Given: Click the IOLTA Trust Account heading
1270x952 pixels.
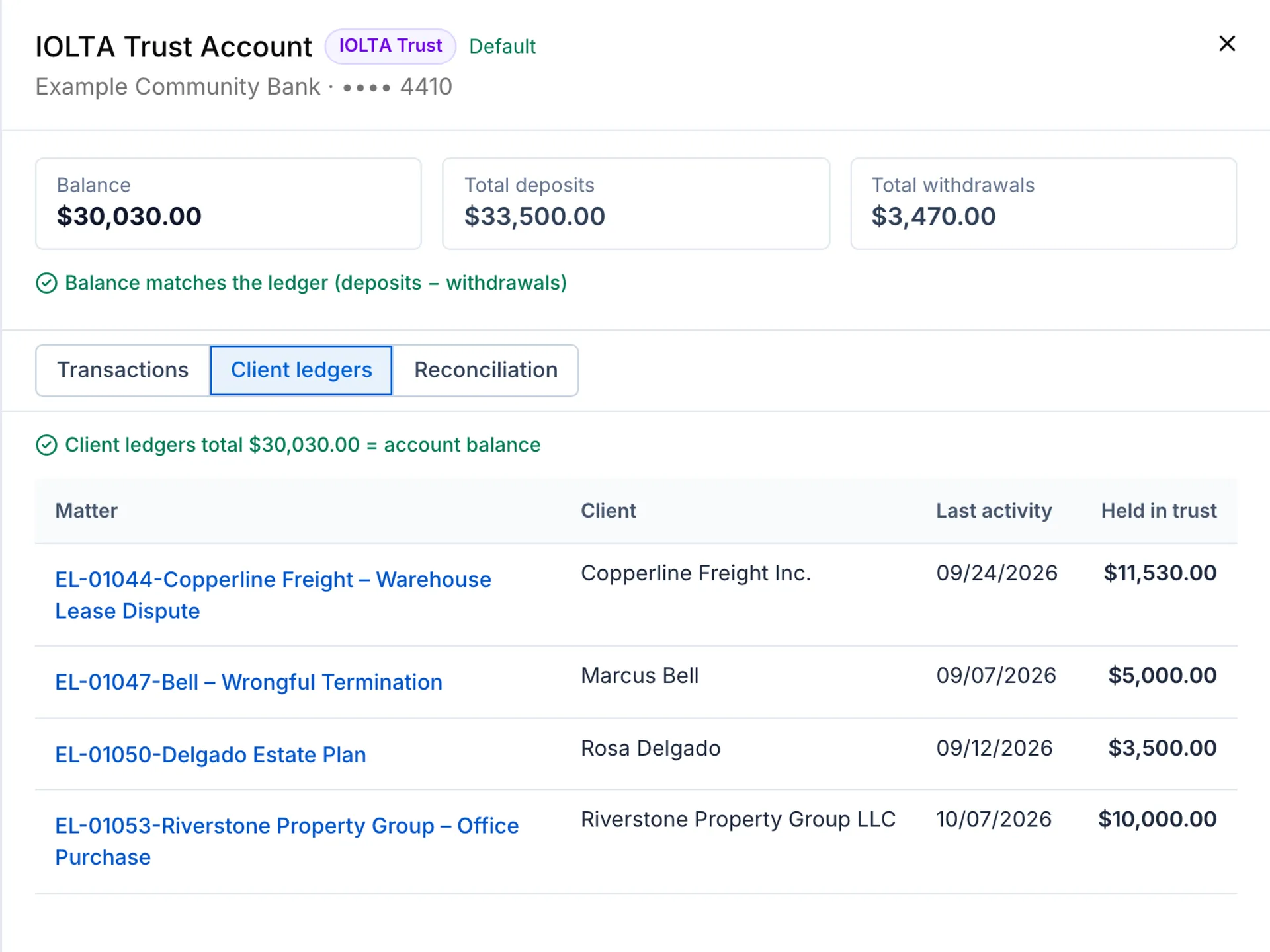Looking at the screenshot, I should coord(173,46).
